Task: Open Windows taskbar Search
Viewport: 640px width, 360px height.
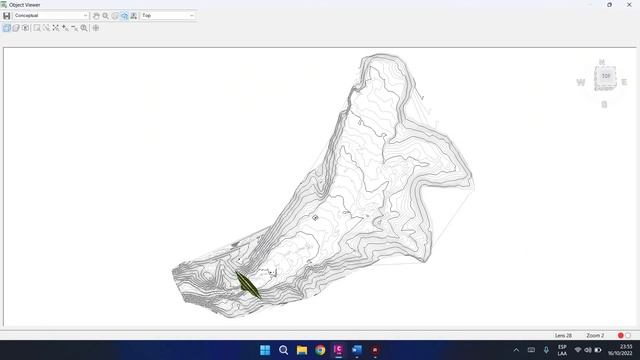Action: tap(283, 350)
